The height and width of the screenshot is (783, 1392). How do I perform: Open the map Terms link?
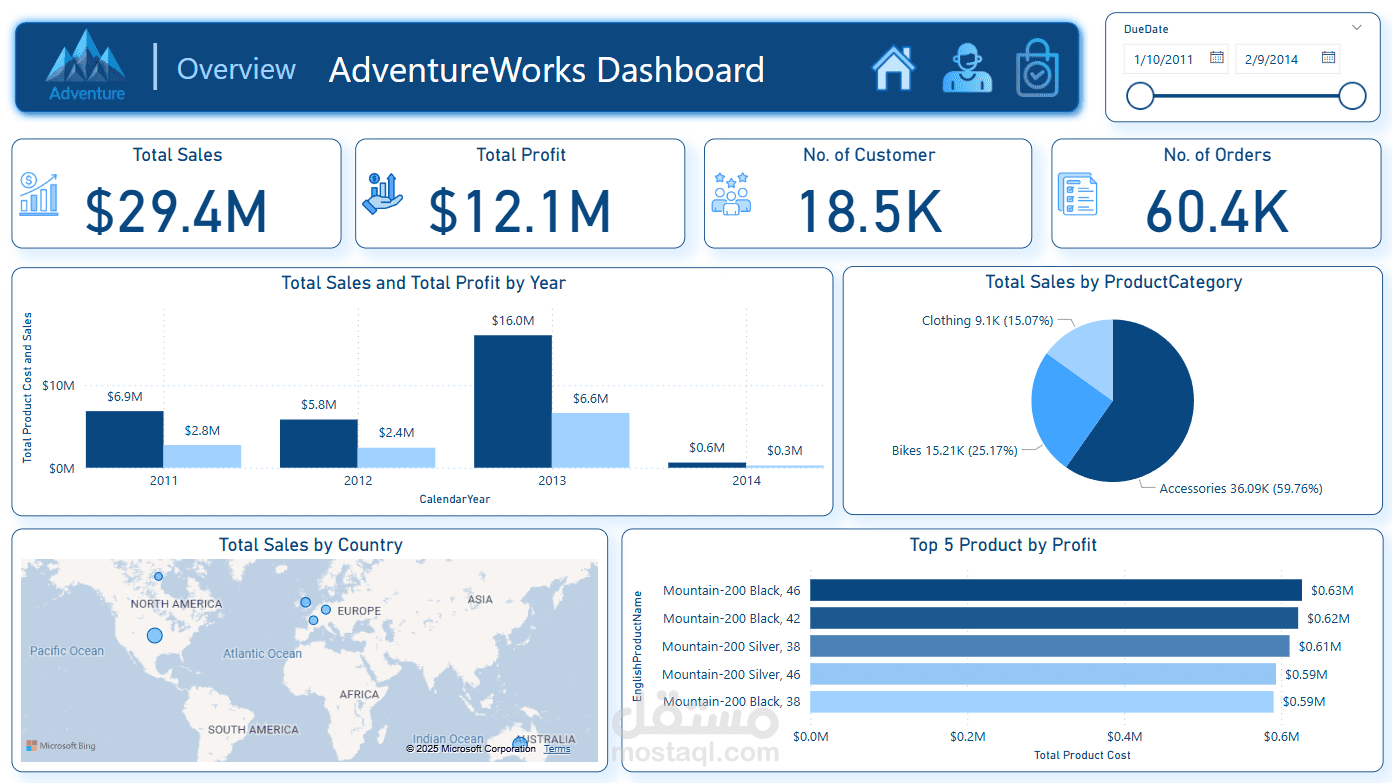tap(557, 748)
